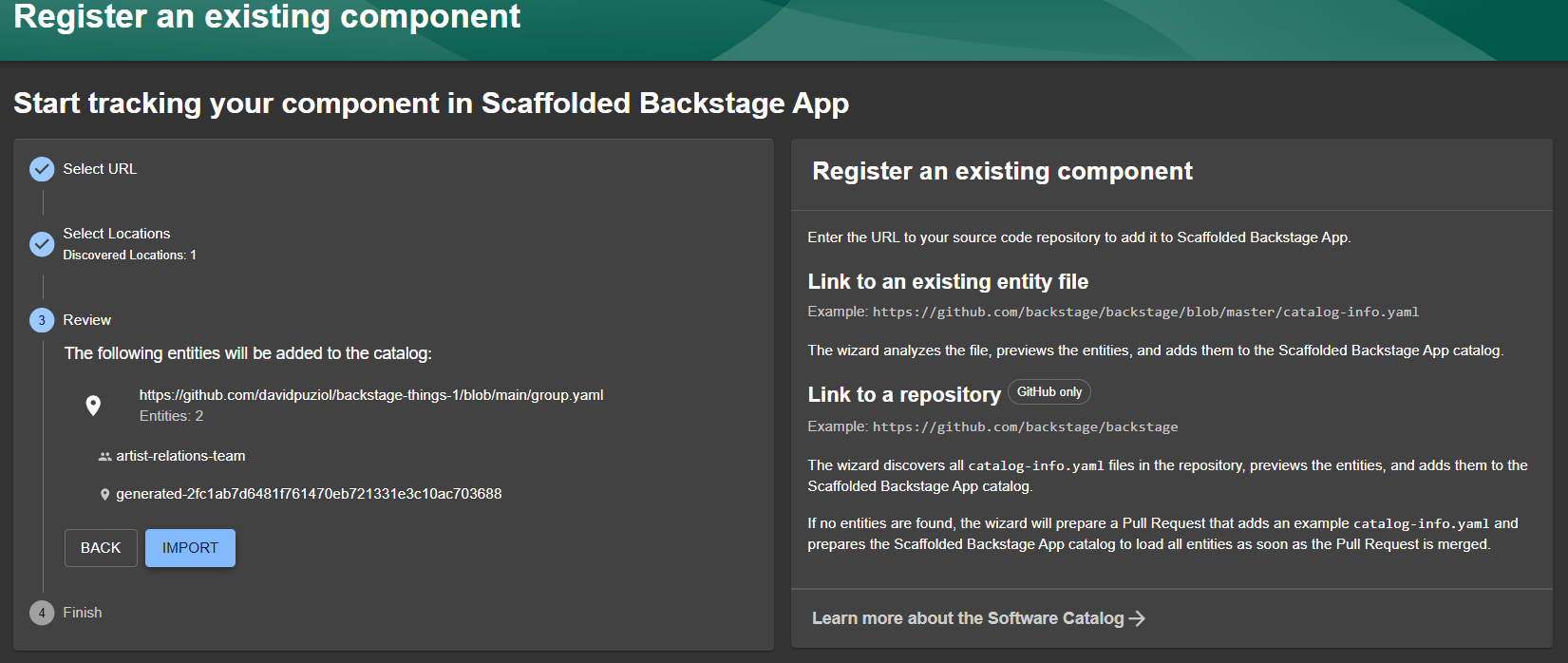This screenshot has height=663, width=1568.
Task: Click the GitHub only chip
Action: pyautogui.click(x=1049, y=392)
